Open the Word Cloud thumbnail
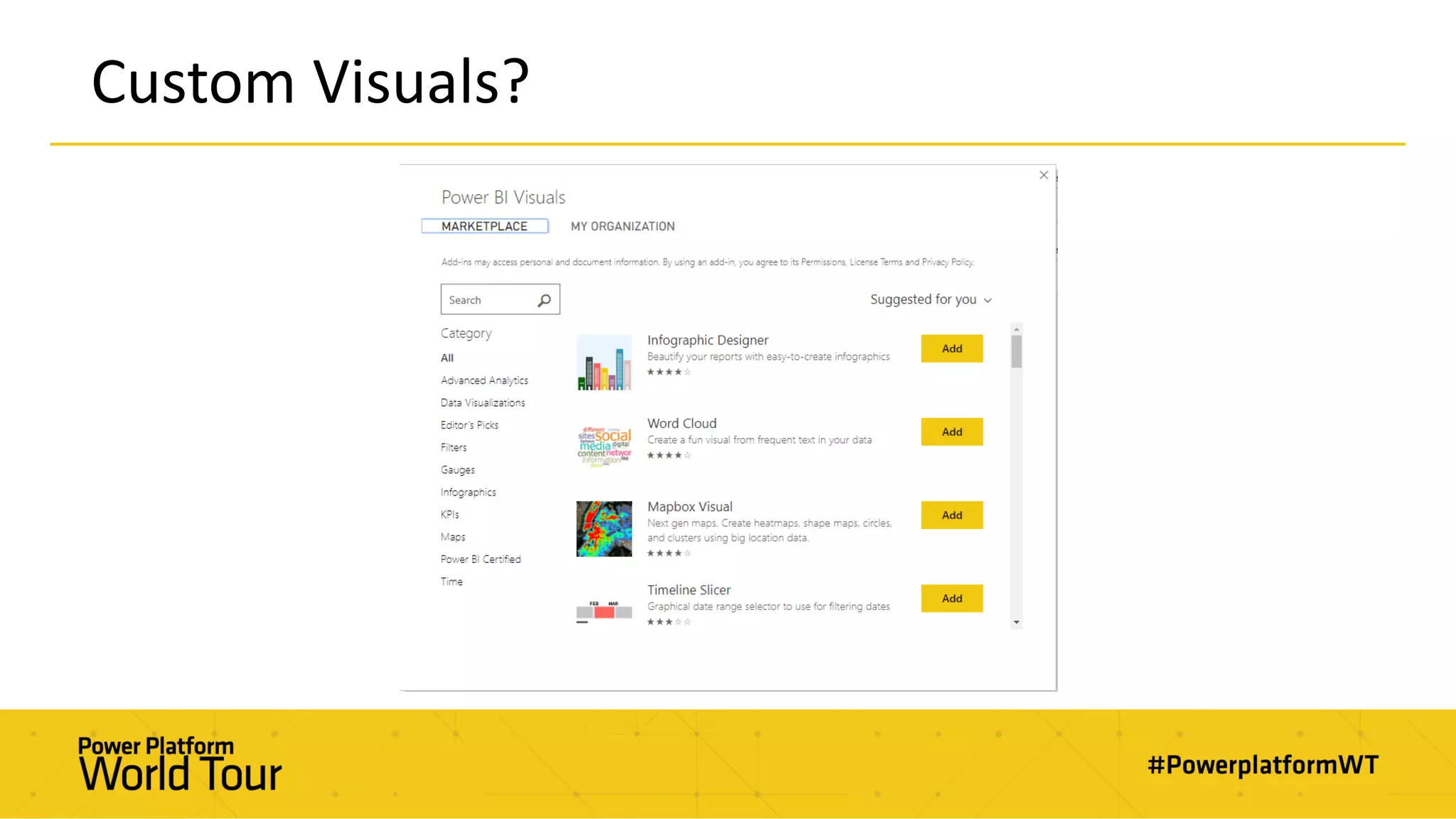 (604, 446)
